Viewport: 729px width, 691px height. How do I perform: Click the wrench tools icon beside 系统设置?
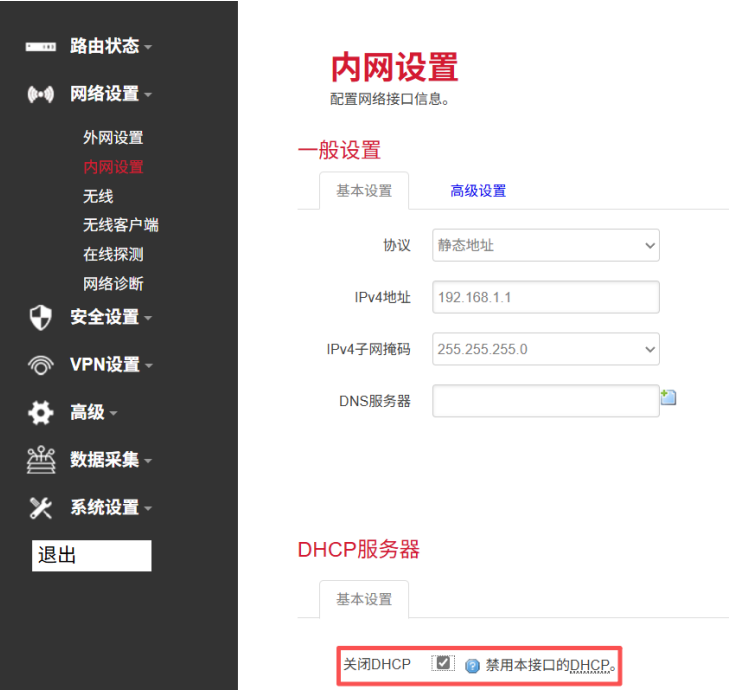point(40,508)
